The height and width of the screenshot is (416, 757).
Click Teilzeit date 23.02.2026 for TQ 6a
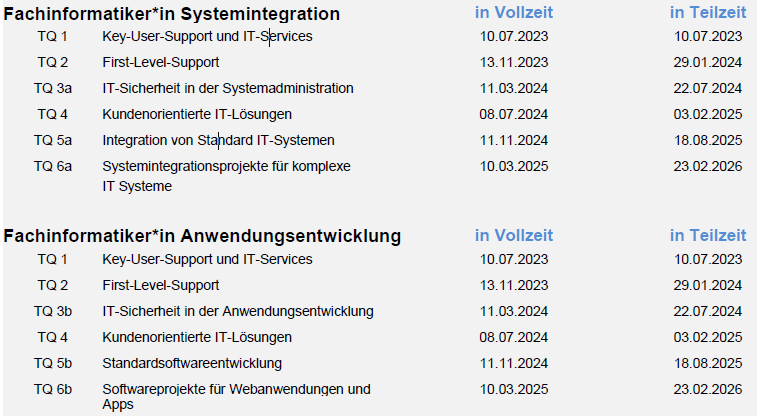coord(708,166)
